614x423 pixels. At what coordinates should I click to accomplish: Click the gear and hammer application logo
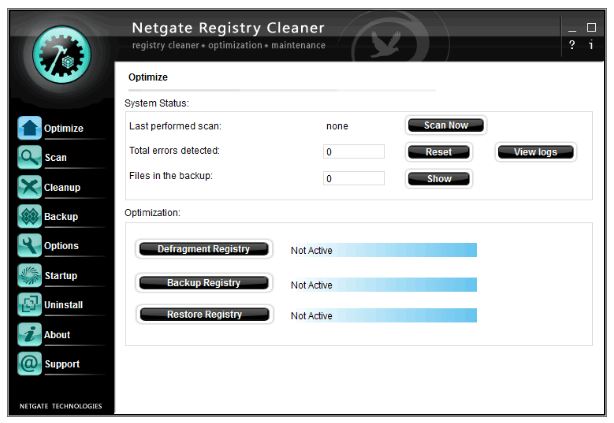tap(62, 55)
